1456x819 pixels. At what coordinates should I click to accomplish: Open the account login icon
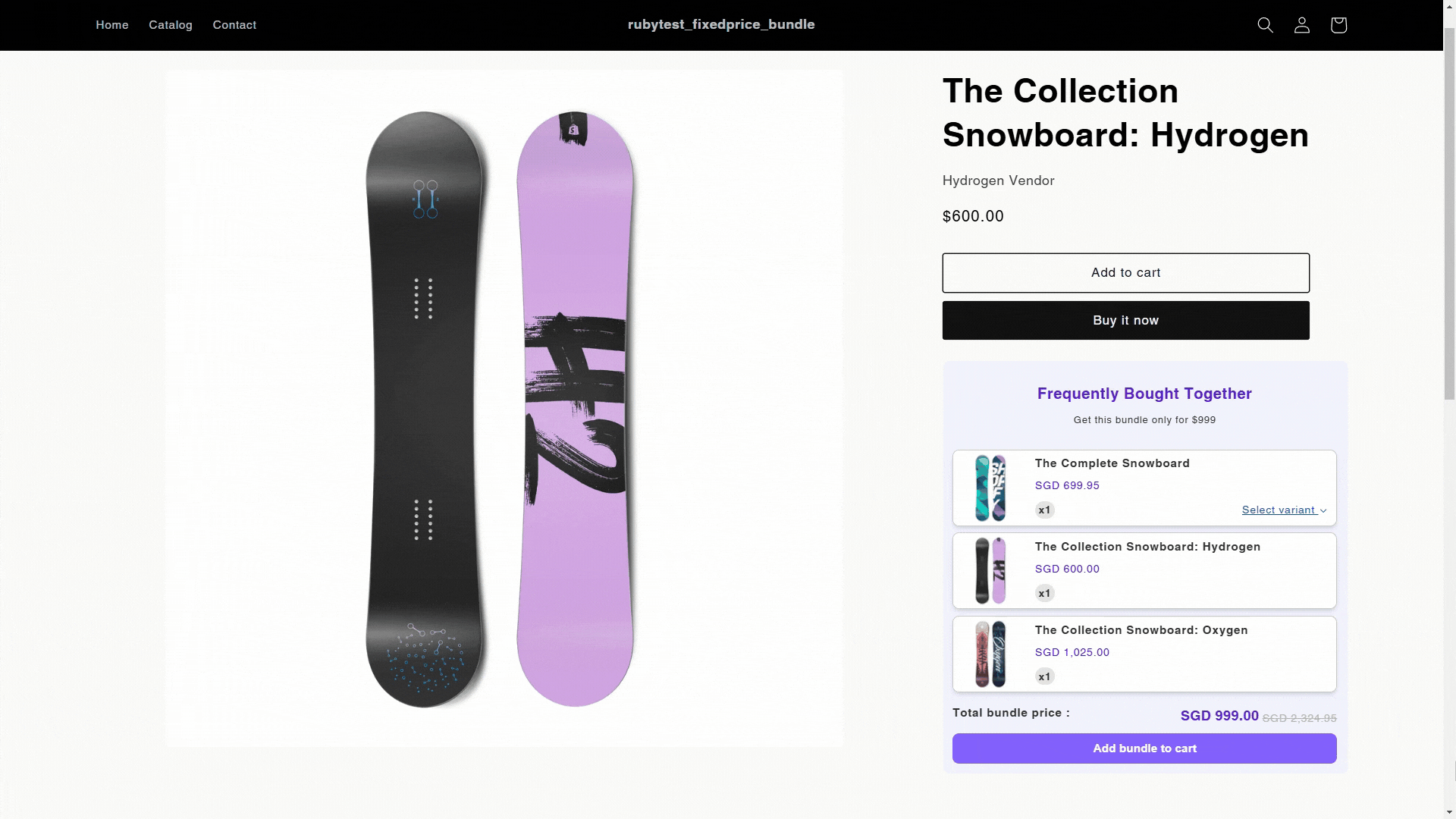point(1301,25)
